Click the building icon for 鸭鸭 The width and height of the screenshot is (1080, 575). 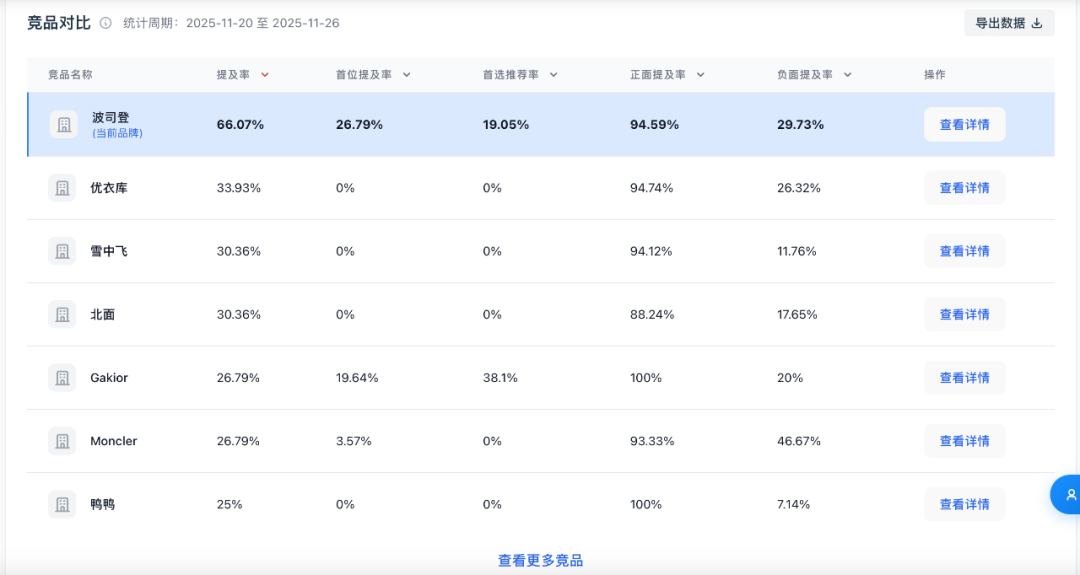(62, 505)
